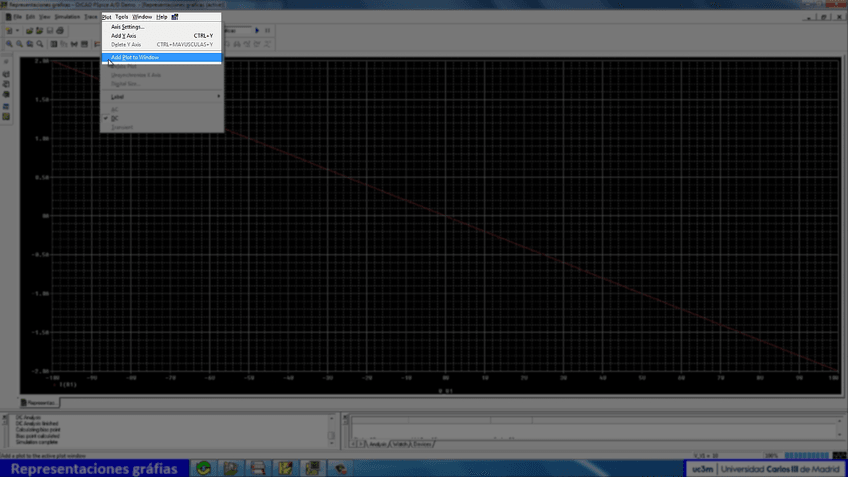The height and width of the screenshot is (477, 848).
Task: Open the New file dropdown arrow
Action: (19, 31)
